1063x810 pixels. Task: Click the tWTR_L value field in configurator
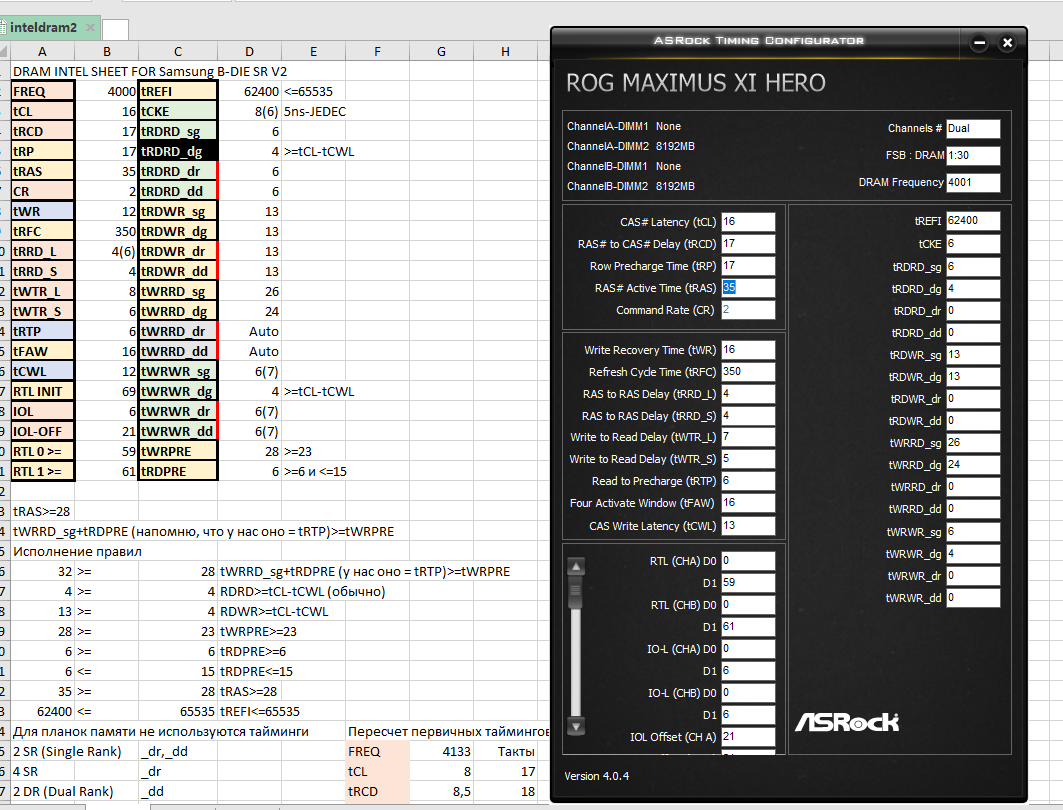748,437
